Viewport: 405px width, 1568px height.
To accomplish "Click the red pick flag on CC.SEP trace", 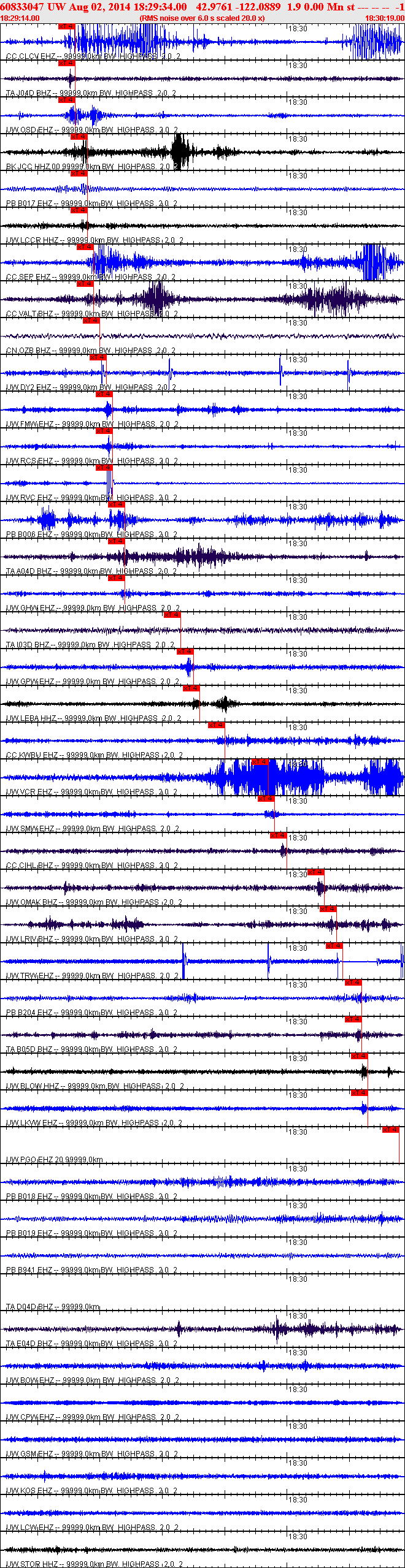I will click(x=85, y=247).
